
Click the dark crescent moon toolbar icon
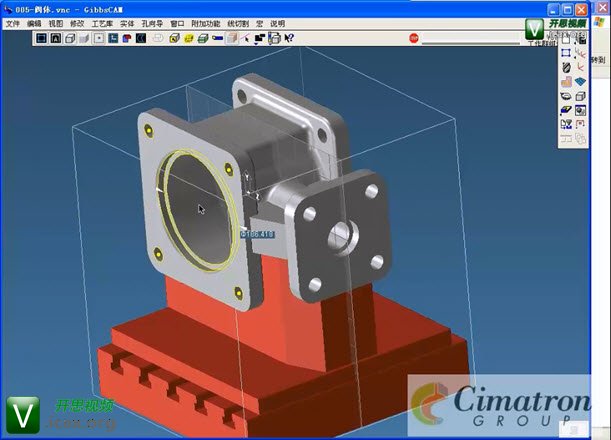141,38
